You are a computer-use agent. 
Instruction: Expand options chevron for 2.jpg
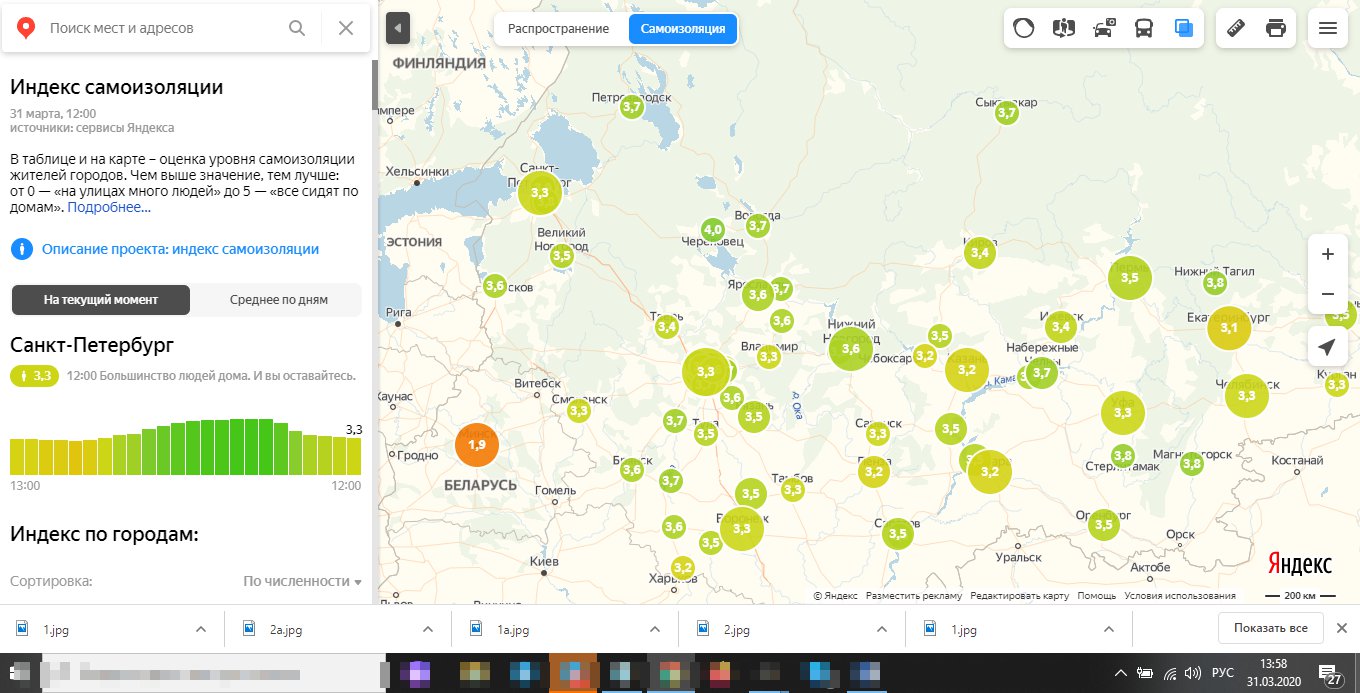tap(882, 630)
